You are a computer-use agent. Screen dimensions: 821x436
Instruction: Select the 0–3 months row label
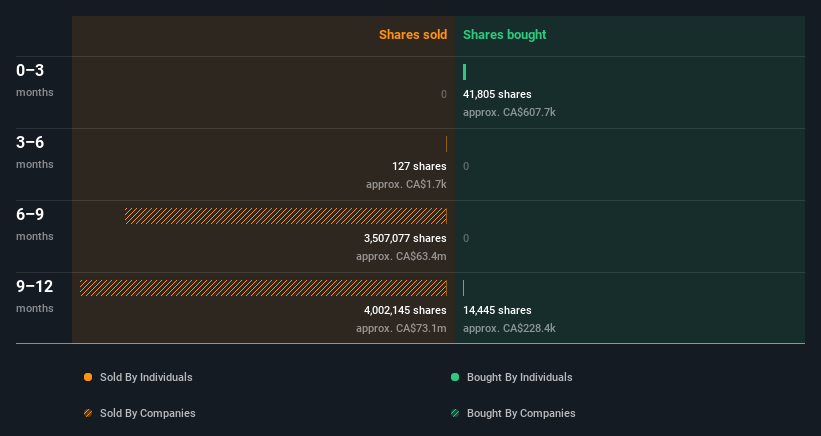coord(35,80)
